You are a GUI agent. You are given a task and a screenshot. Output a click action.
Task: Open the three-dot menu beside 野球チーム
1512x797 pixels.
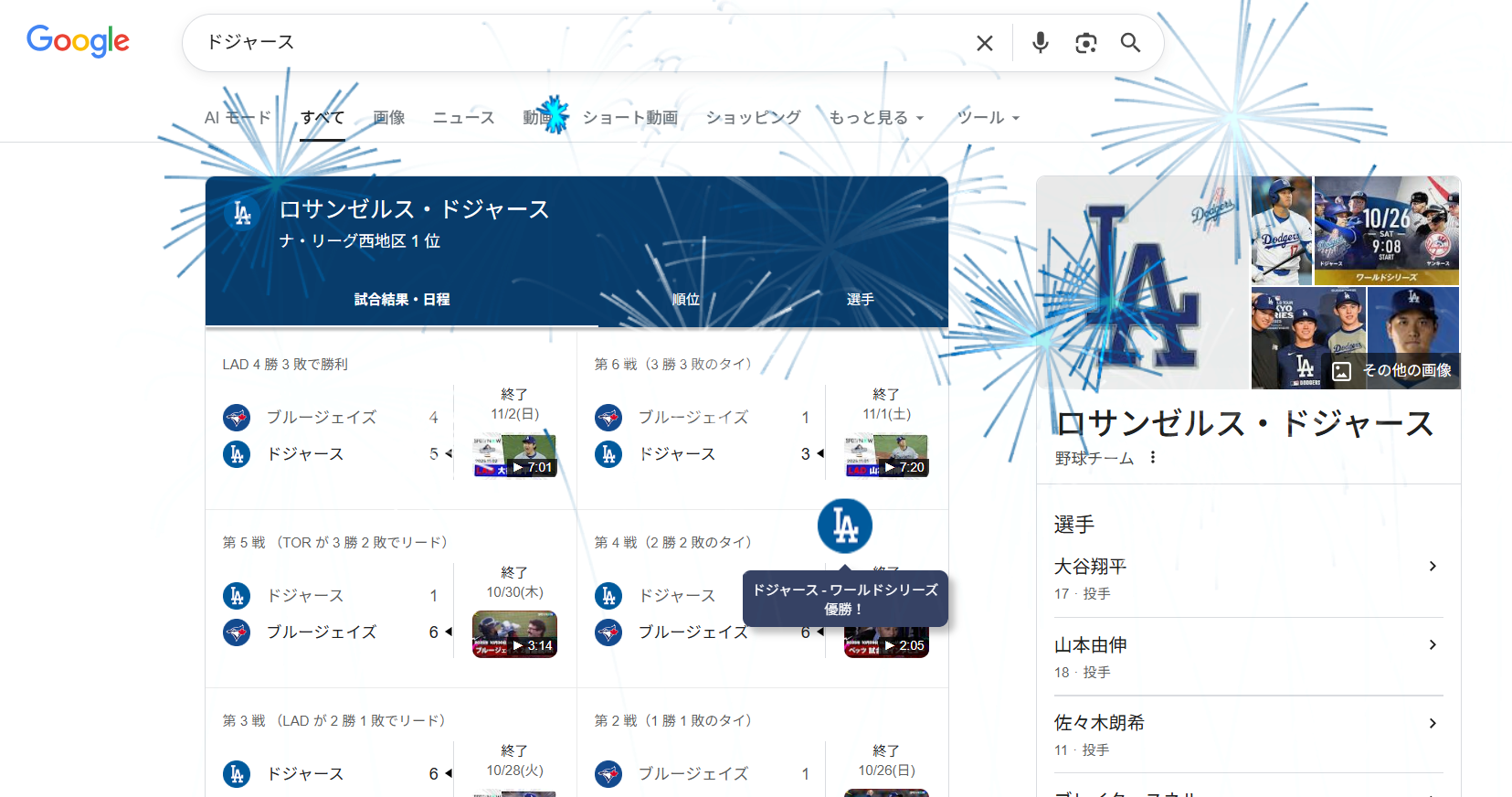click(x=1153, y=458)
